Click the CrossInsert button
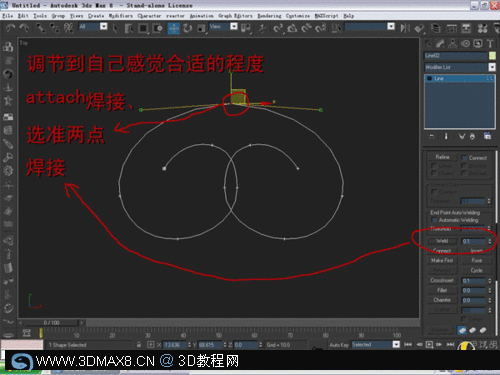 click(x=442, y=280)
